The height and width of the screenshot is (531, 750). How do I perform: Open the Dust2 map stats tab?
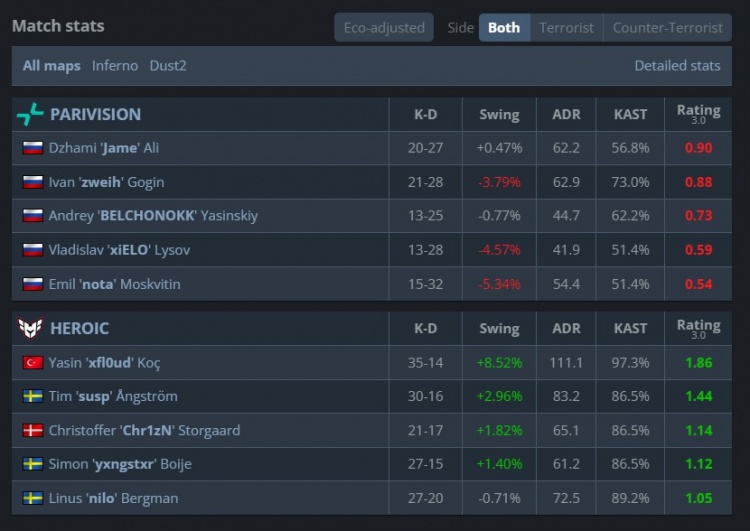click(x=168, y=66)
